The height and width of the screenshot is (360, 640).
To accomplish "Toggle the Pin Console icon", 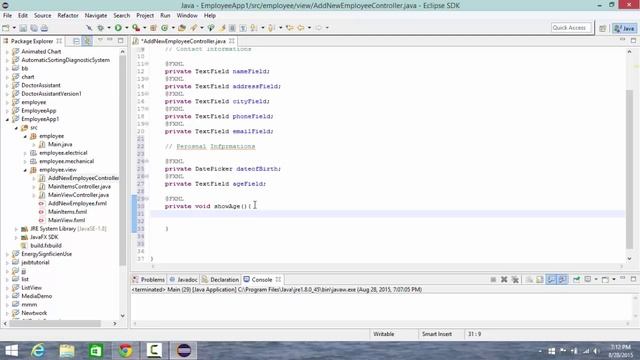I will point(576,280).
